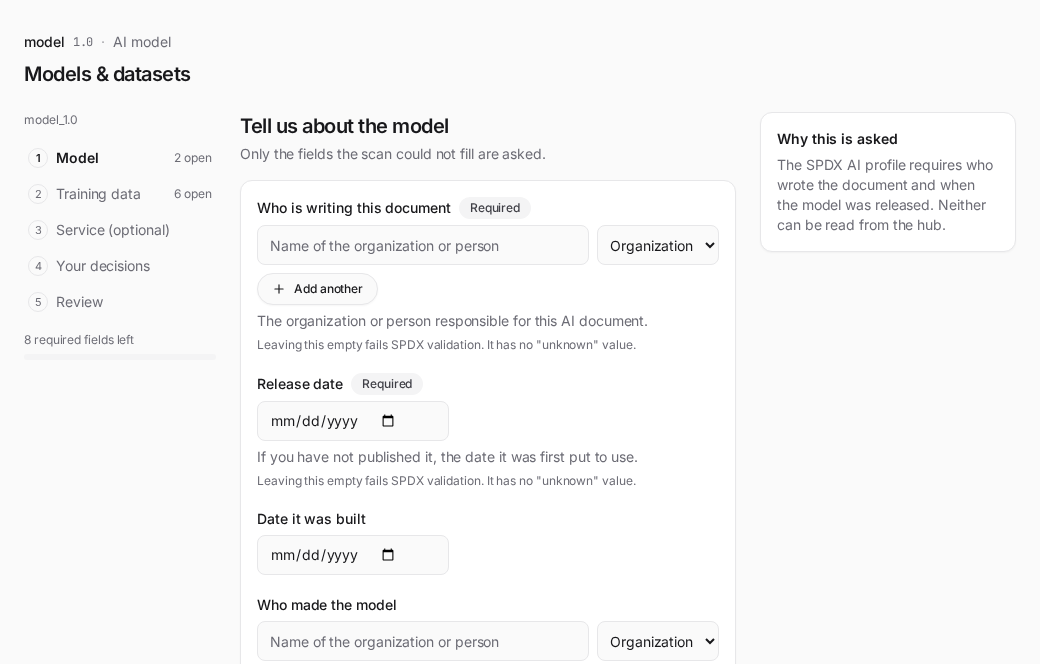Open the Release date calendar picker icon
The width and height of the screenshot is (1040, 664).
(x=388, y=421)
